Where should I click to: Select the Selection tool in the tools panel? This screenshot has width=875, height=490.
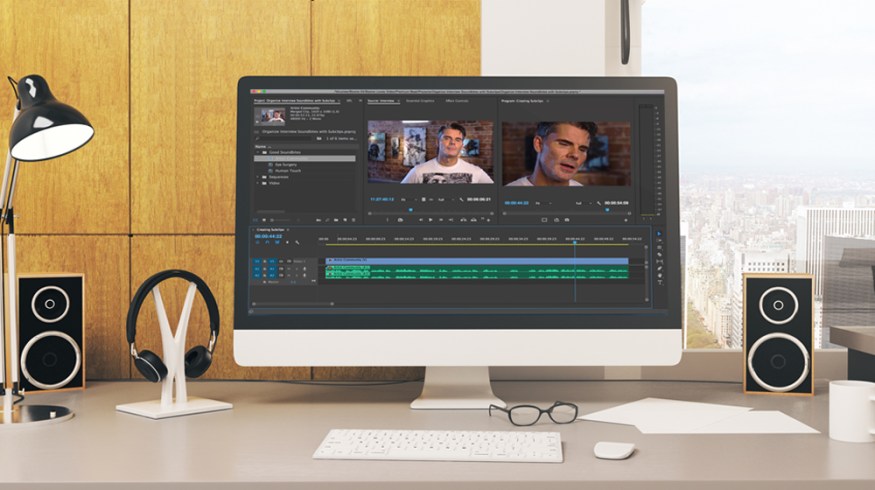pyautogui.click(x=658, y=234)
